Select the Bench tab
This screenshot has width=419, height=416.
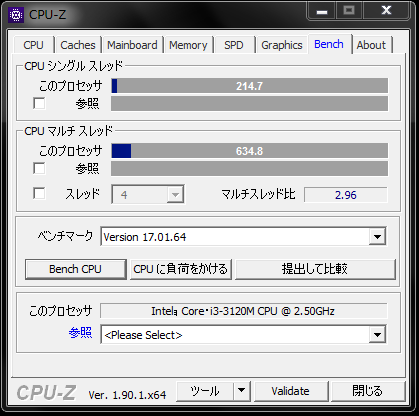click(329, 44)
